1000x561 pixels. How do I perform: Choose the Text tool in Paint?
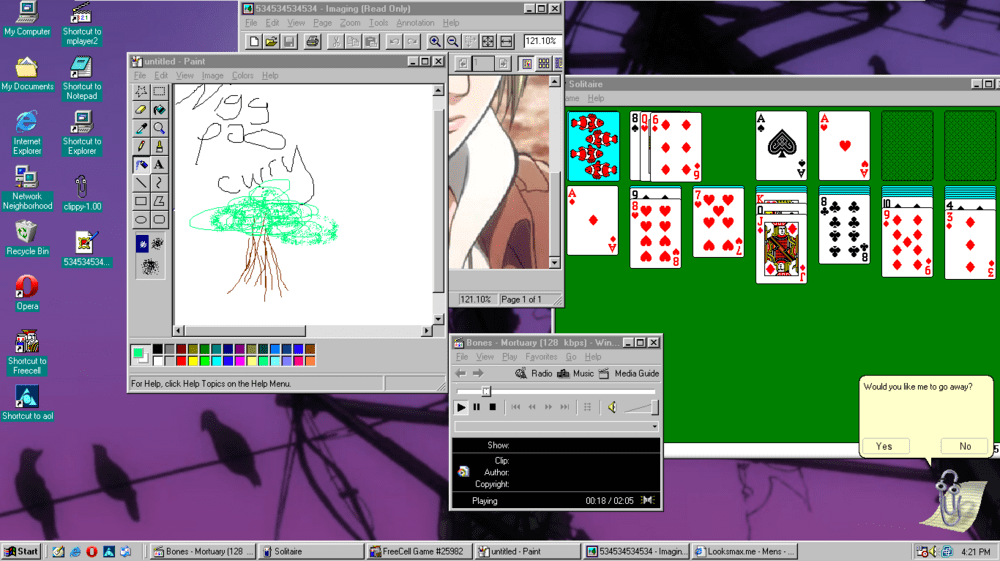tap(159, 164)
